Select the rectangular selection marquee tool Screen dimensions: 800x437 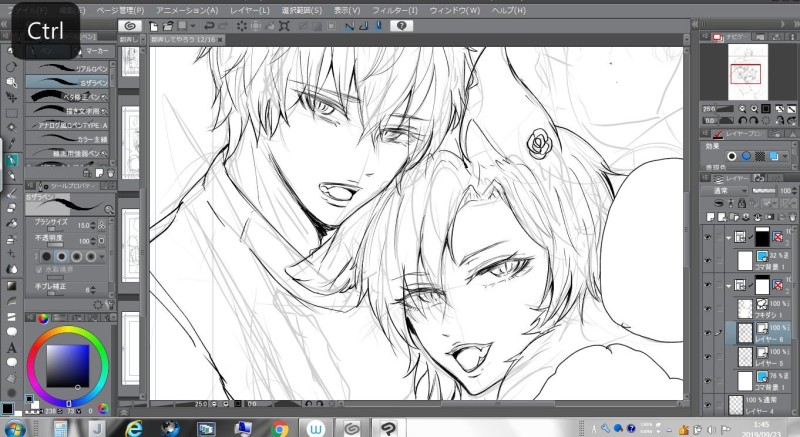[11, 113]
